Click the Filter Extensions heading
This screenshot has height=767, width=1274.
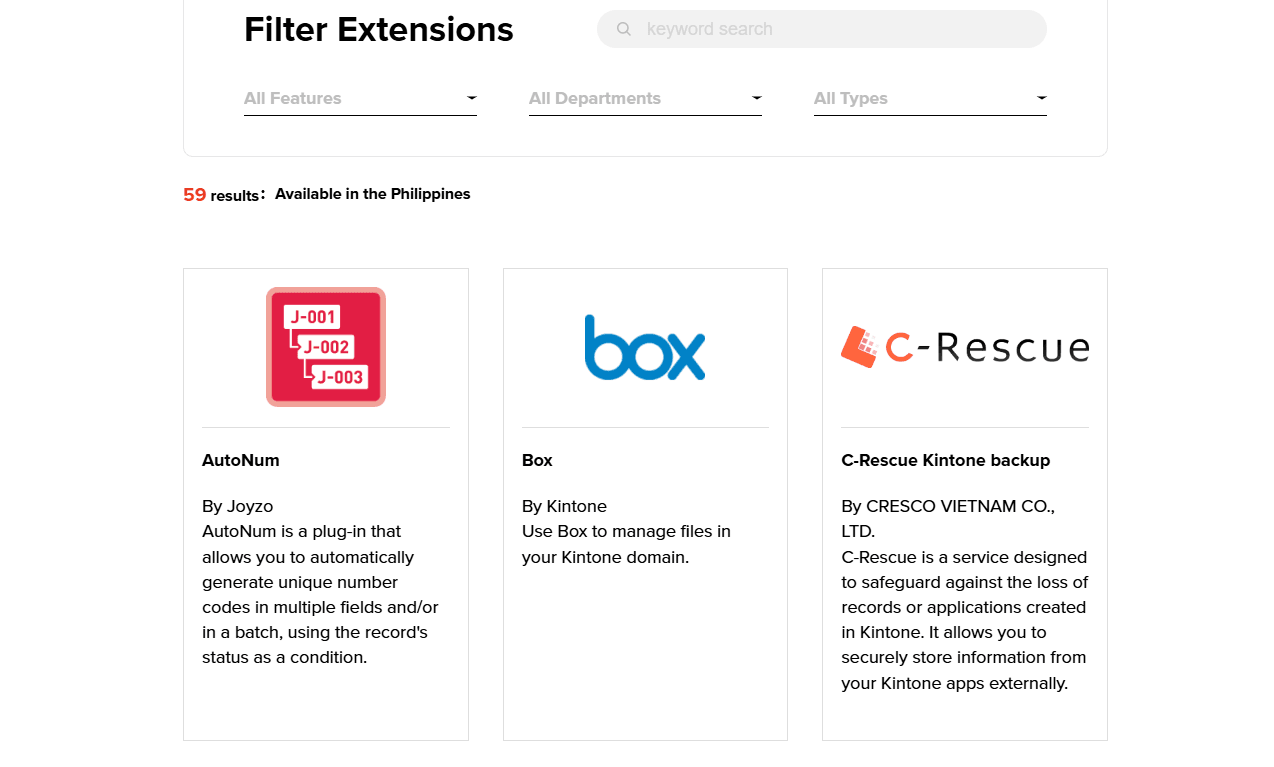379,30
